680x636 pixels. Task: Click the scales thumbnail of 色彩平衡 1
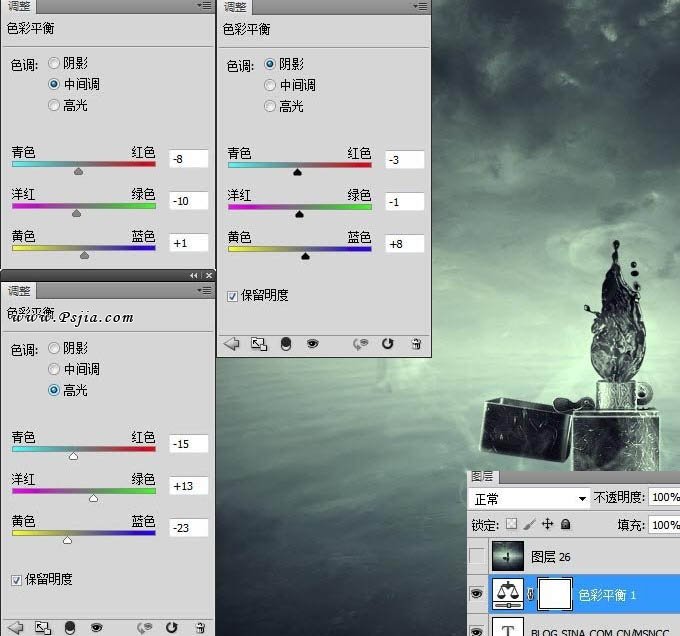pos(510,594)
